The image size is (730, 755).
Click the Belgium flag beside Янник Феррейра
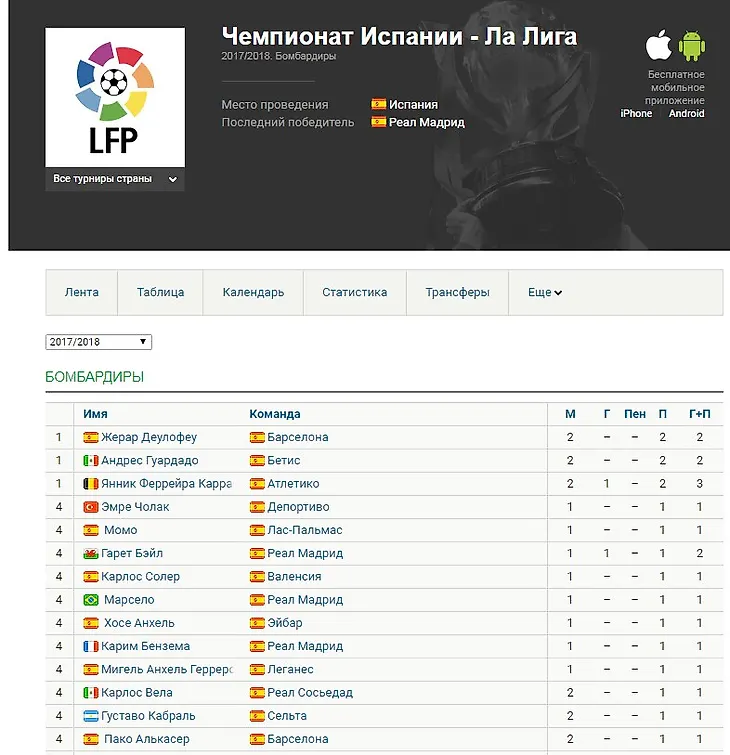[91, 484]
